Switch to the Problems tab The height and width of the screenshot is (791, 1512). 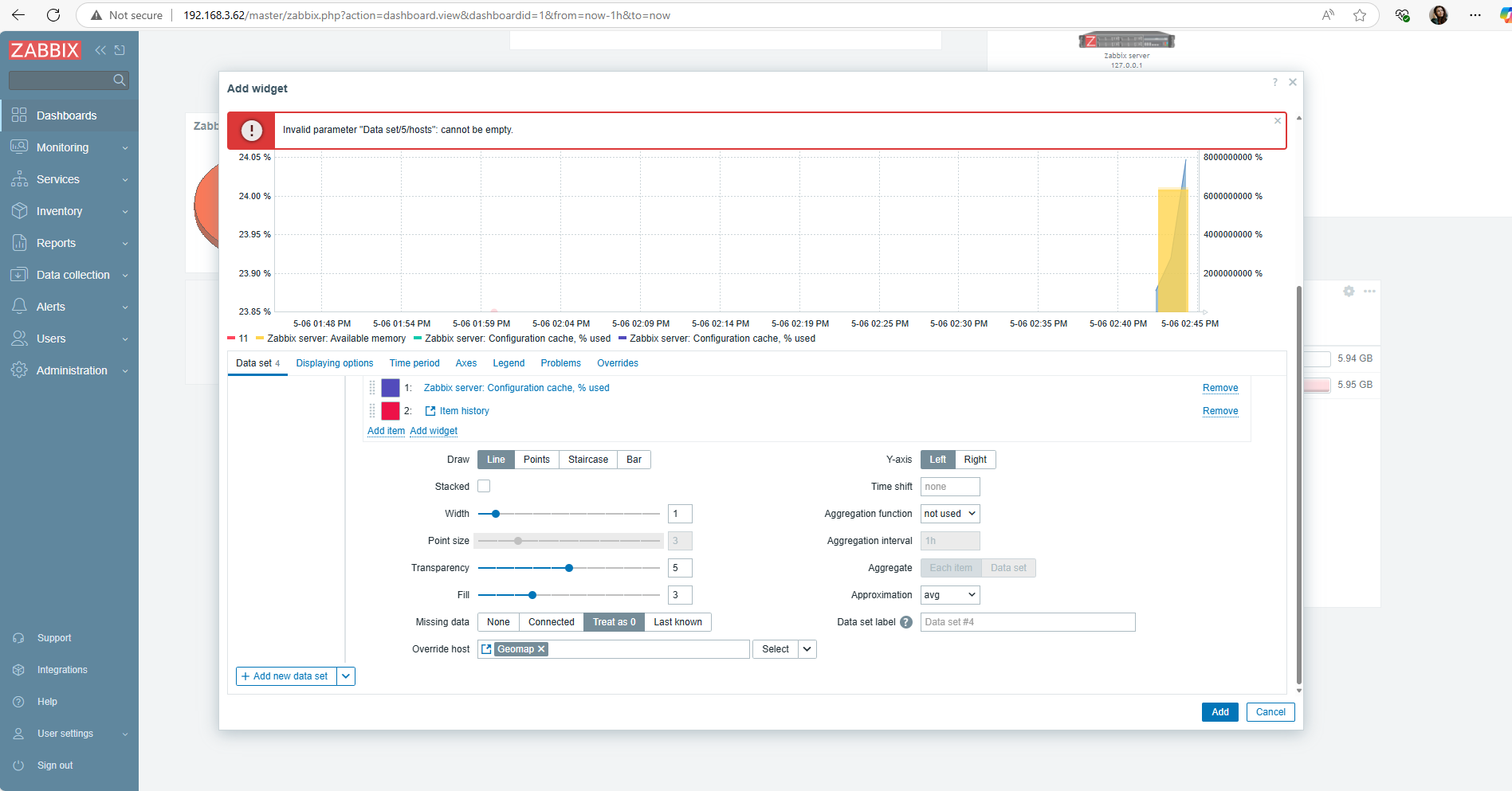tap(561, 363)
